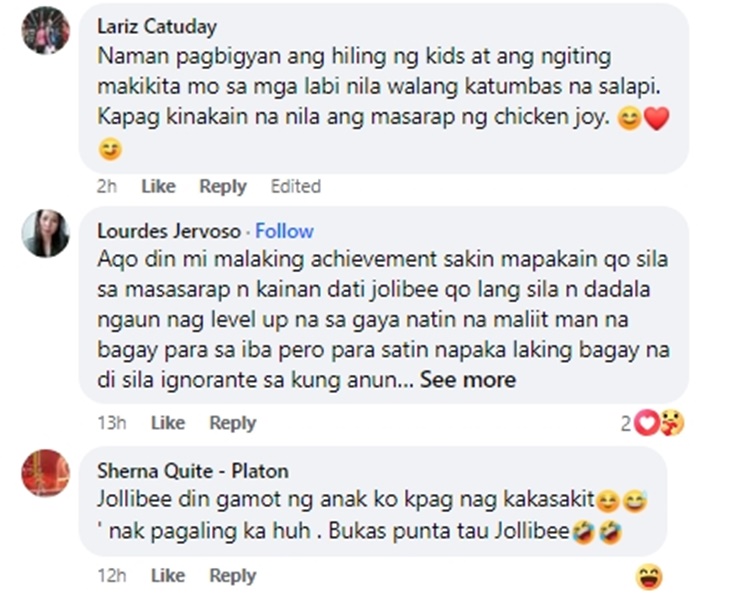Viewport: 750px width, 594px height.
Task: View heart and care reactions on Lourdes' comment
Action: 659,424
